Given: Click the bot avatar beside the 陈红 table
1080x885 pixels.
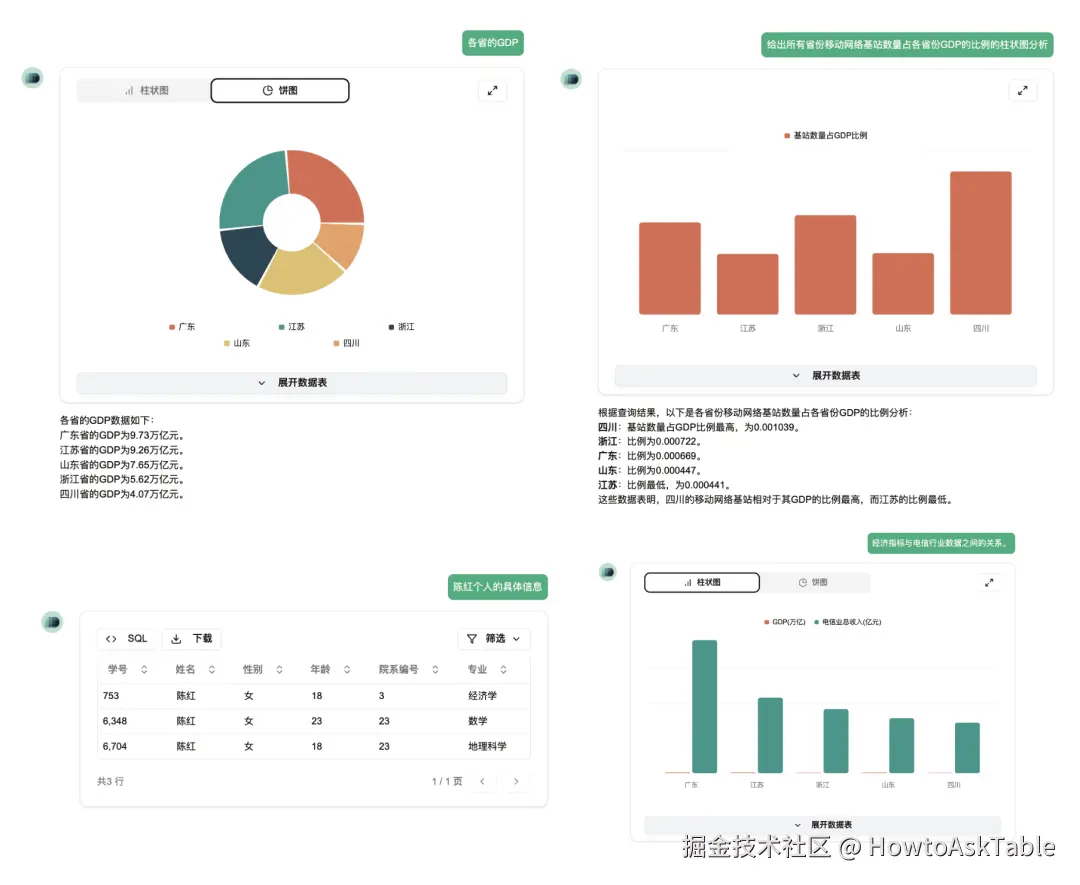Looking at the screenshot, I should coord(52,622).
